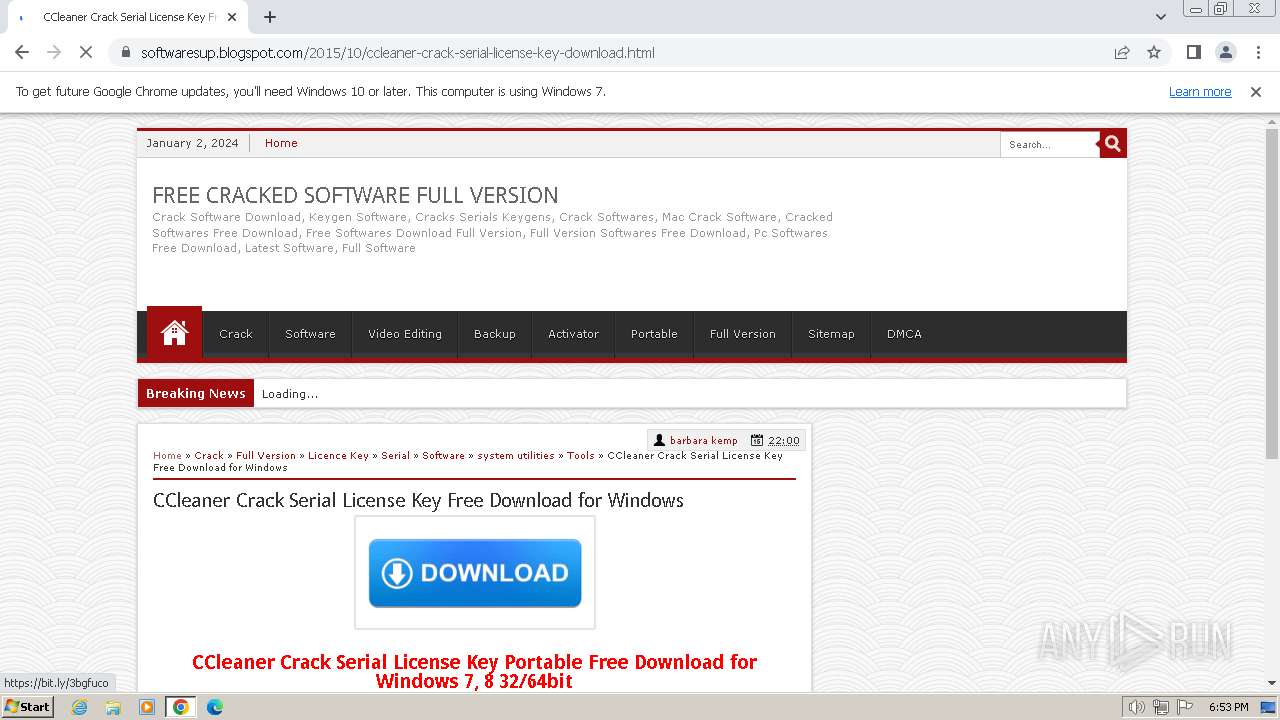Click the post title CCleaner Crack Serial
This screenshot has height=720, width=1280.
point(418,500)
